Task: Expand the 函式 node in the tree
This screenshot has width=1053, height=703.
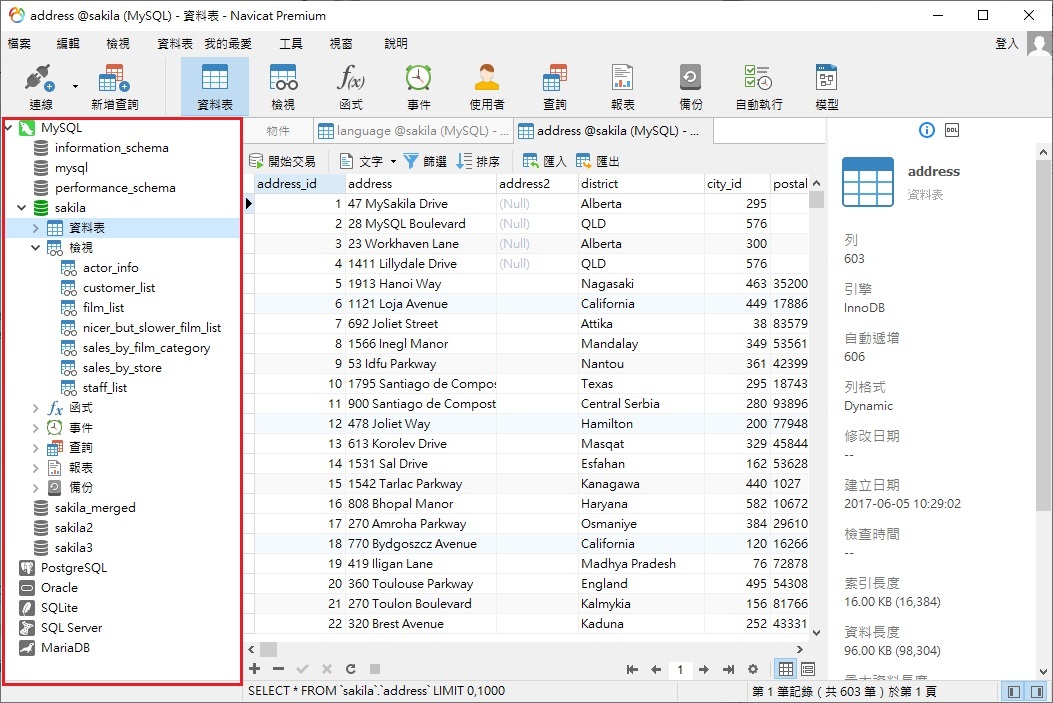Action: [x=36, y=408]
